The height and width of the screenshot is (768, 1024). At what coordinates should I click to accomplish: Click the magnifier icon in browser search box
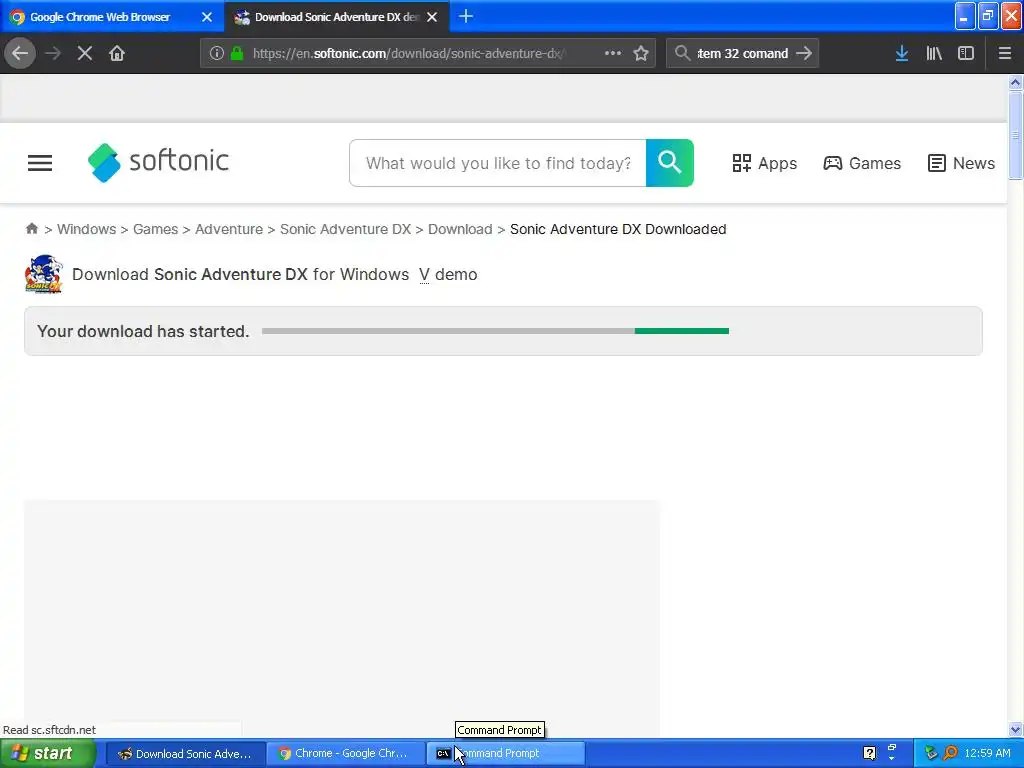click(x=682, y=53)
